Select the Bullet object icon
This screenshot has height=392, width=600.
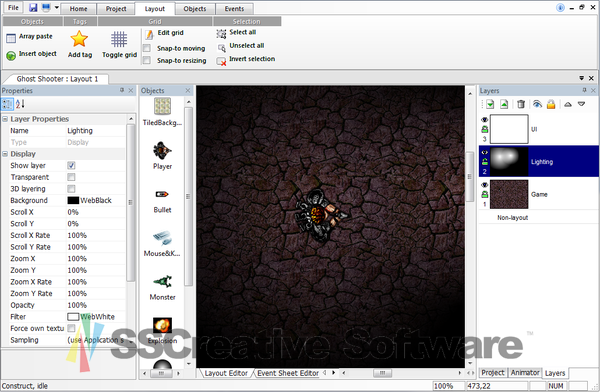coord(162,194)
